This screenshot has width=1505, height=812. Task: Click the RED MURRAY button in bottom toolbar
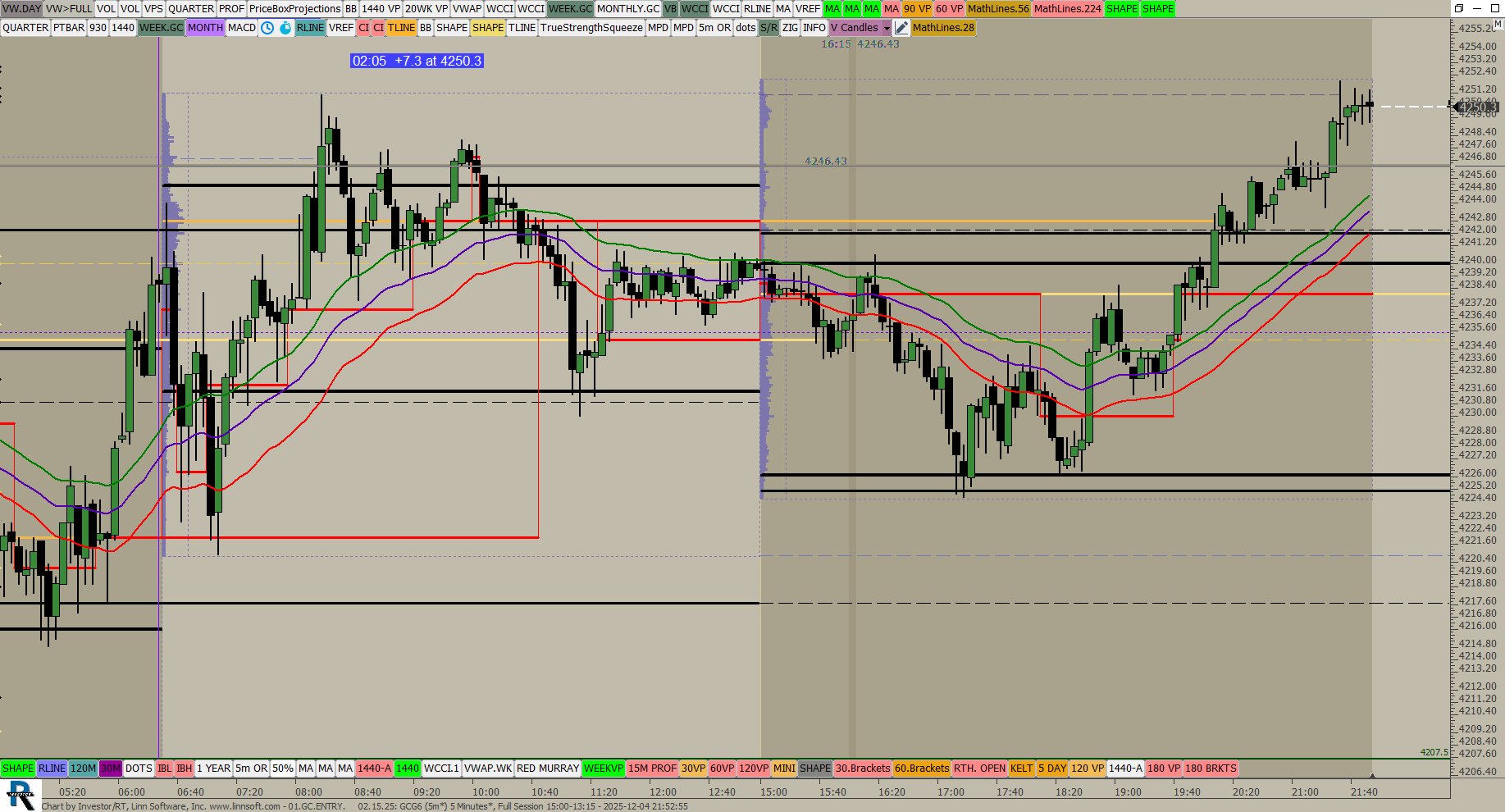tap(548, 769)
